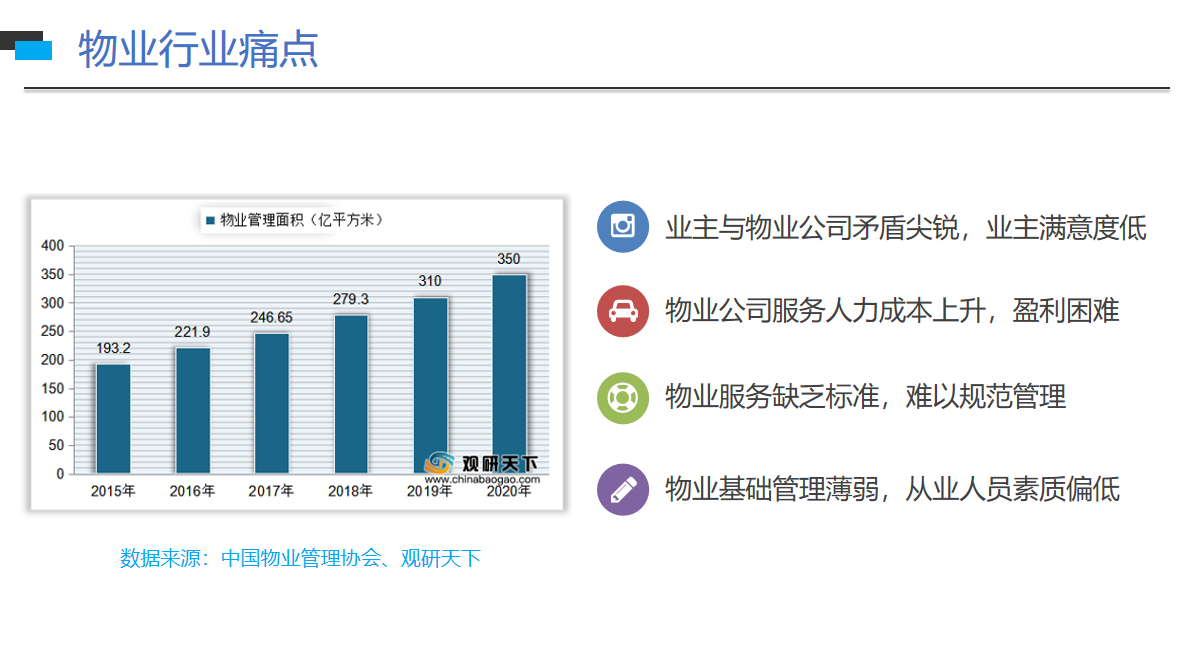The image size is (1194, 660).
Task: Click the y-axis value 400
Action: click(53, 246)
